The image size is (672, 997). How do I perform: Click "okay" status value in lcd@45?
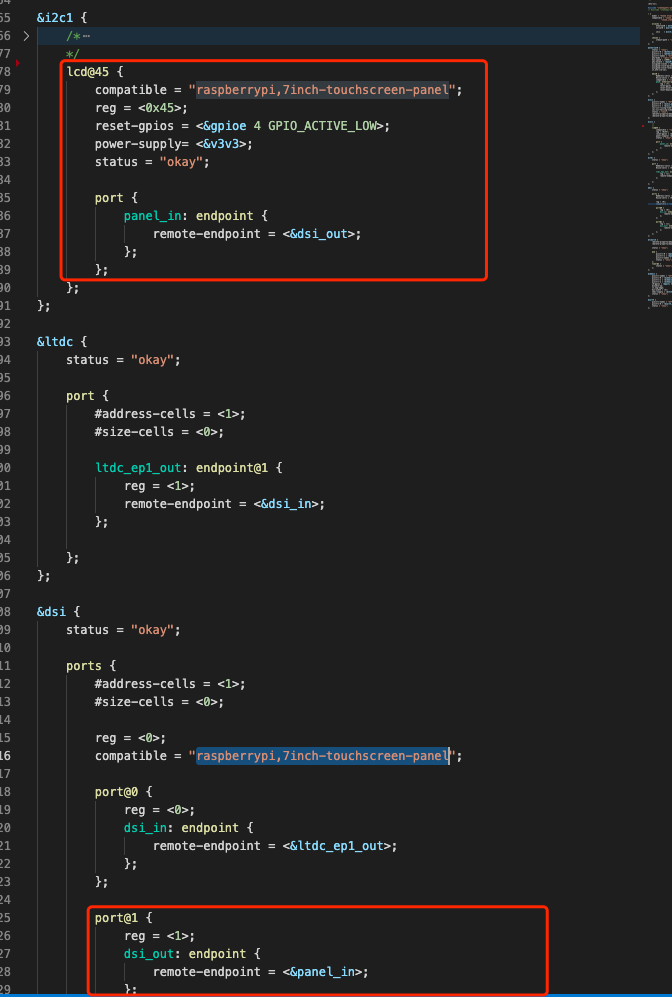[181, 162]
